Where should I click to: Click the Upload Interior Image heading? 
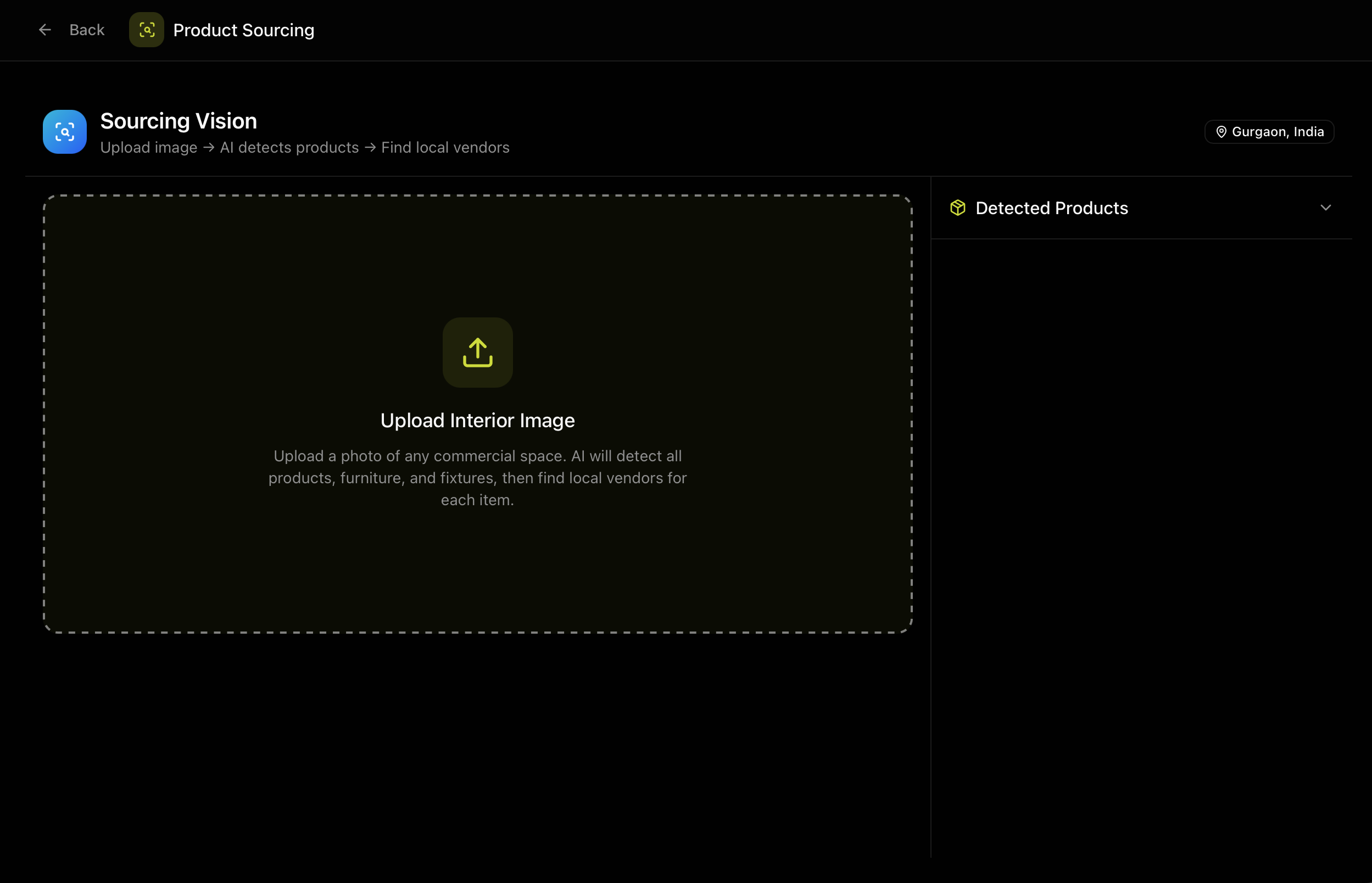(x=477, y=420)
